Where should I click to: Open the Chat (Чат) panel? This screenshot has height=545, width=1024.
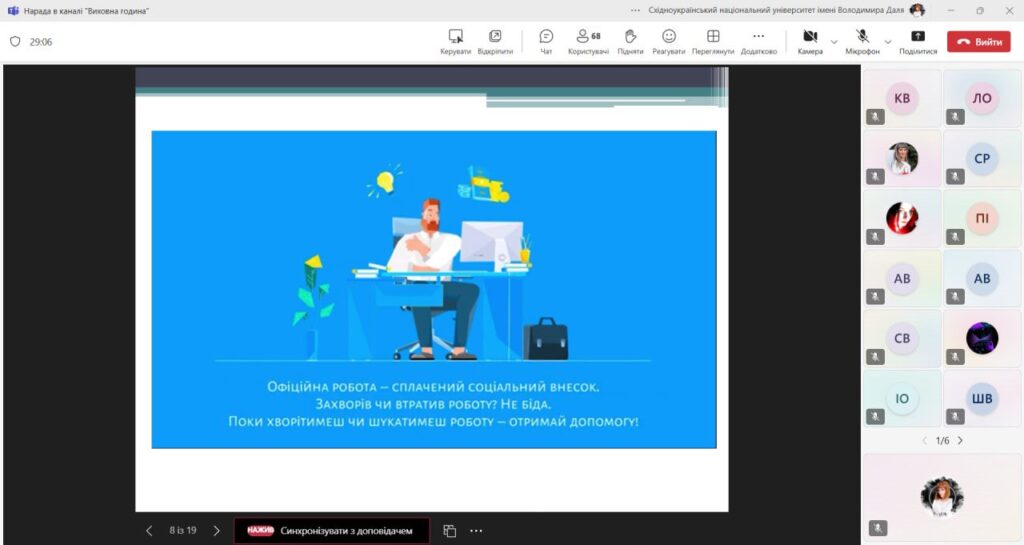coord(546,37)
